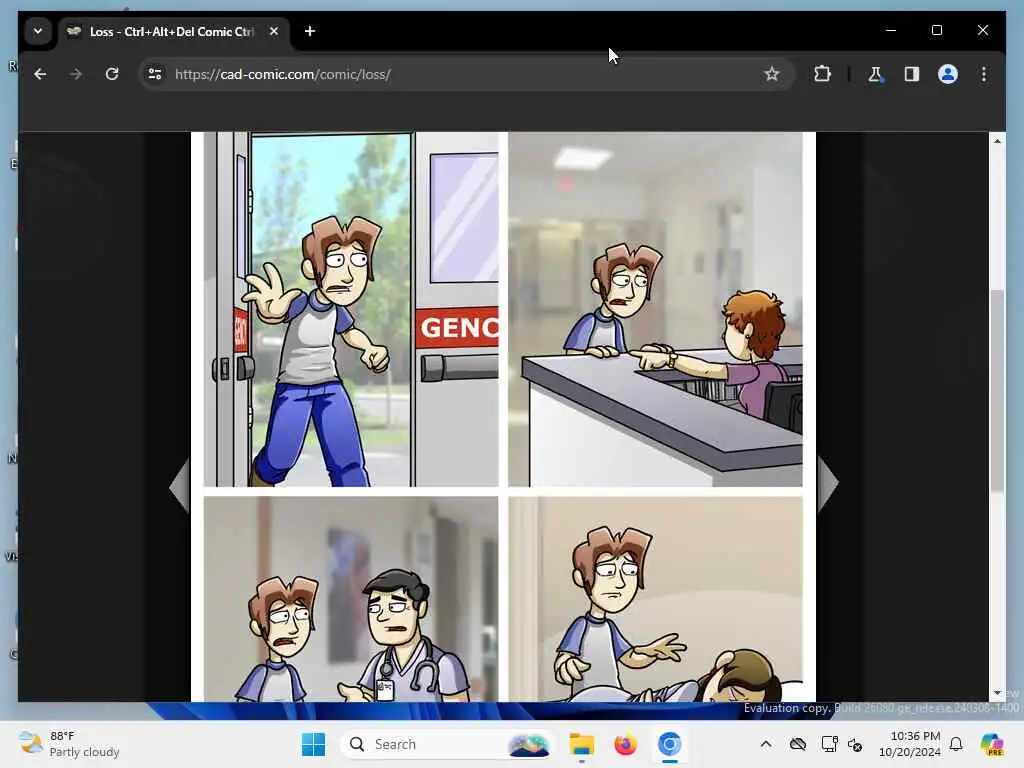Viewport: 1024px width, 768px height.
Task: Toggle the browser side panel
Action: [912, 74]
